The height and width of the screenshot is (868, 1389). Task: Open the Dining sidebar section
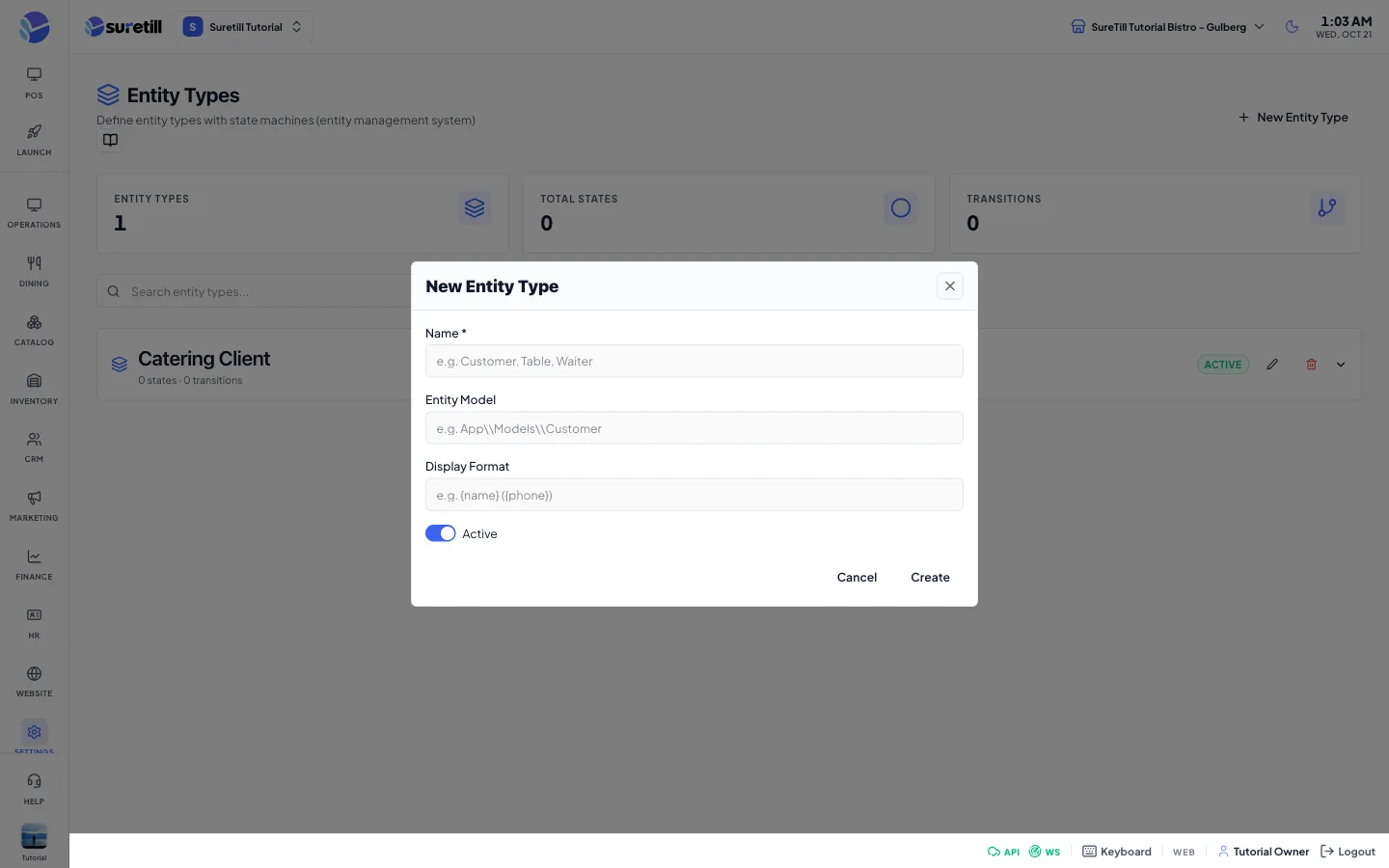34,272
